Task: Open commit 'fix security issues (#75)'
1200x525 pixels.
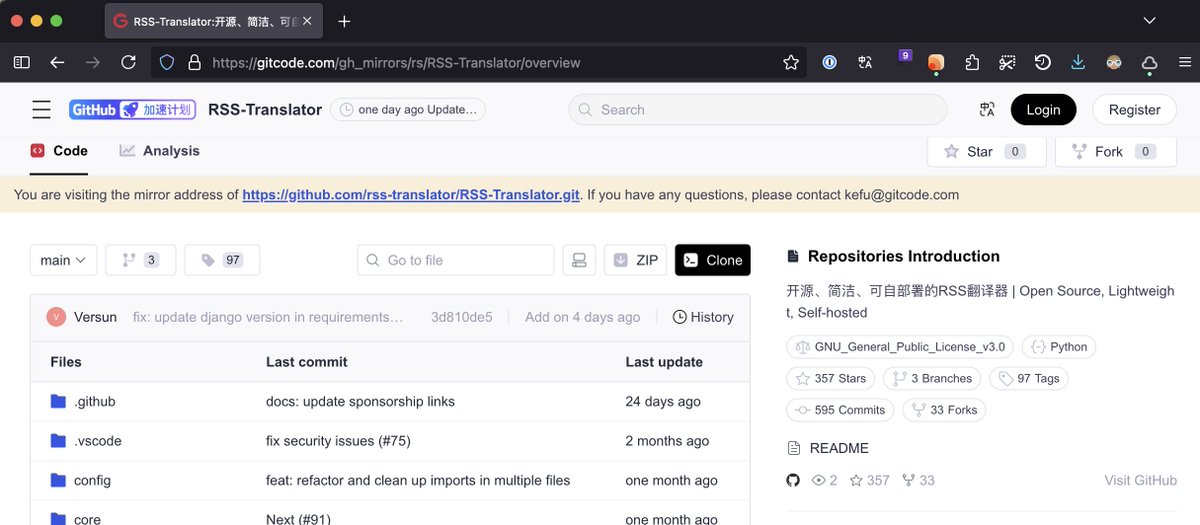Action: click(x=338, y=441)
